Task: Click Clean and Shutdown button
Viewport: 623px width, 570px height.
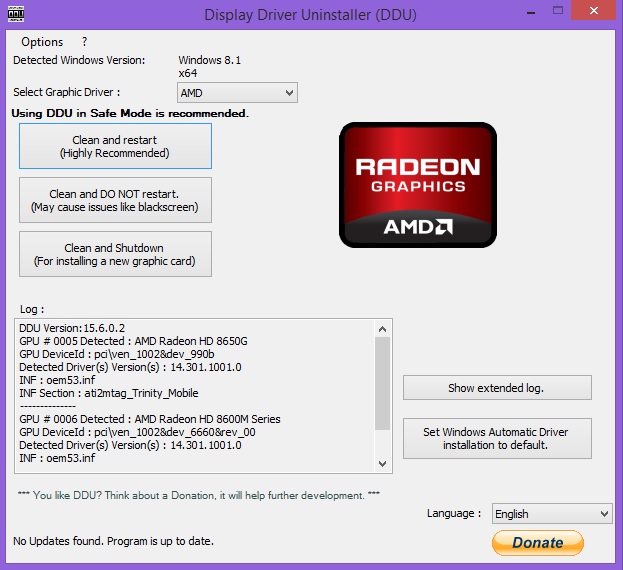Action: (115, 254)
